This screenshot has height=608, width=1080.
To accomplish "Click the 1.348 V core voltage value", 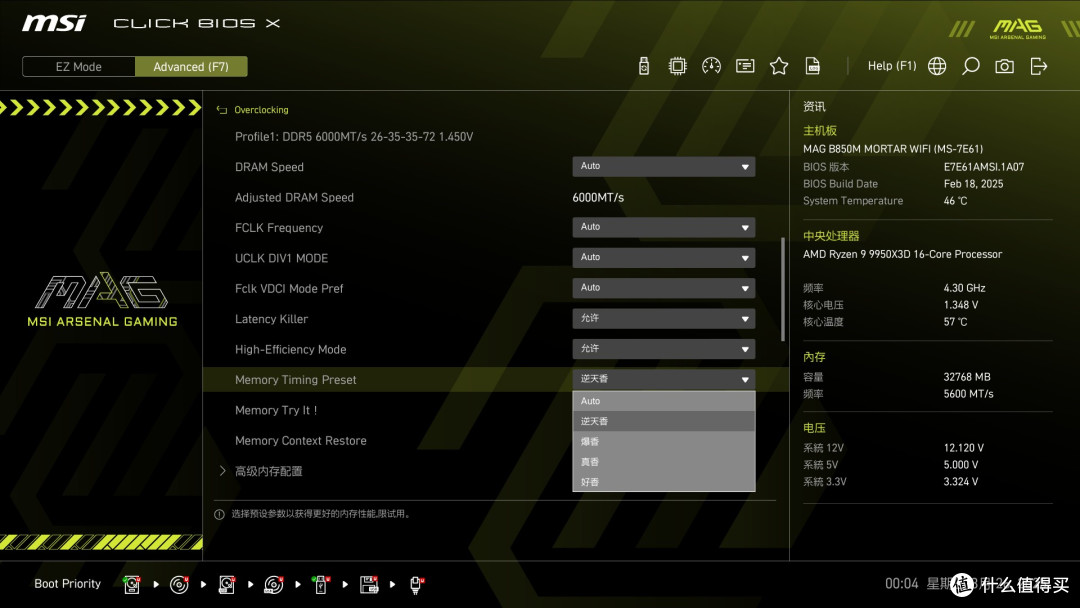I will pyautogui.click(x=961, y=304).
